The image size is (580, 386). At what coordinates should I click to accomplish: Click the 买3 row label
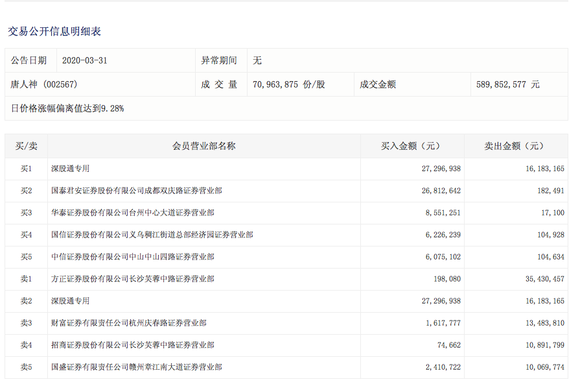point(26,213)
